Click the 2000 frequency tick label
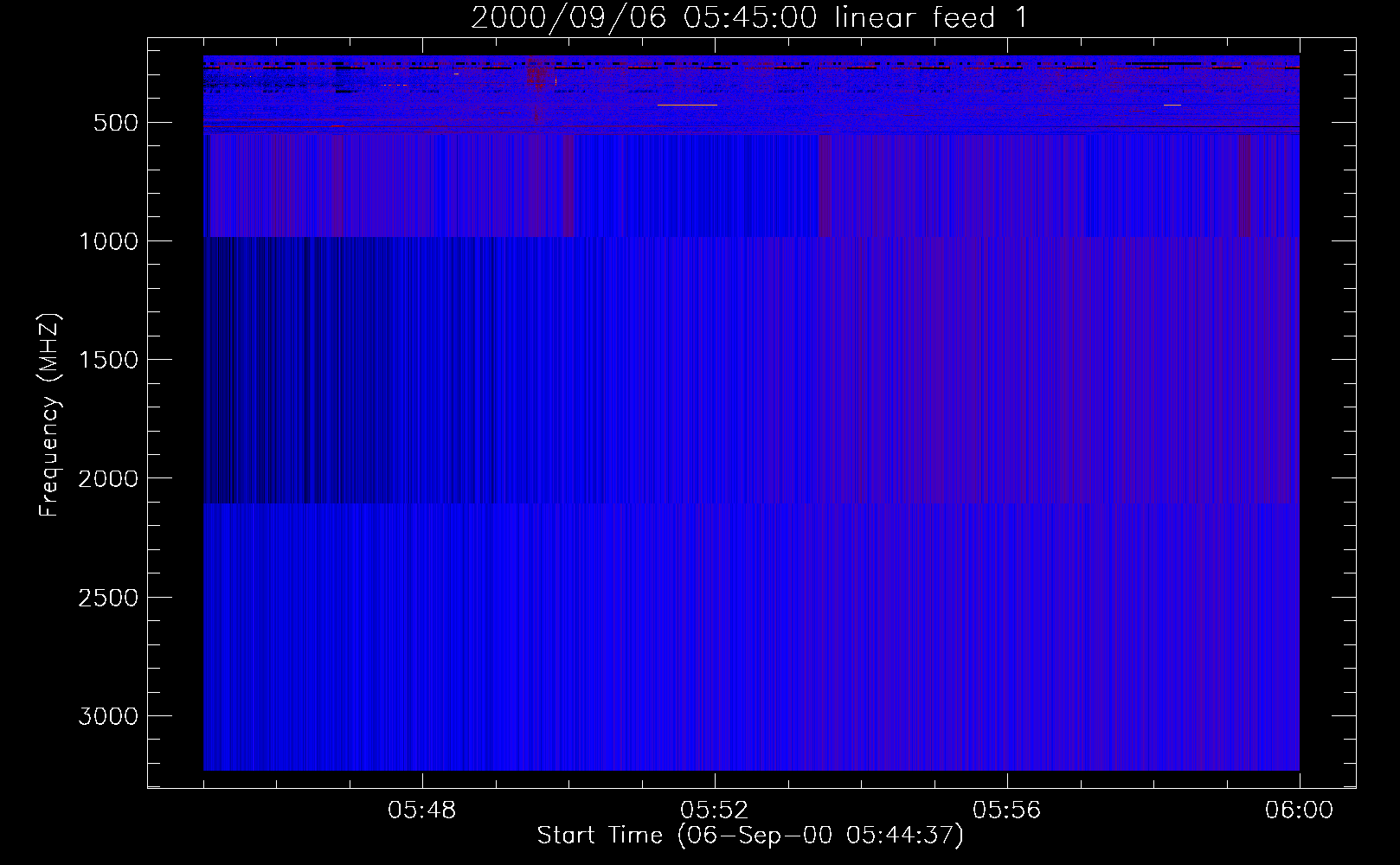Viewport: 1400px width, 865px height. point(108,478)
